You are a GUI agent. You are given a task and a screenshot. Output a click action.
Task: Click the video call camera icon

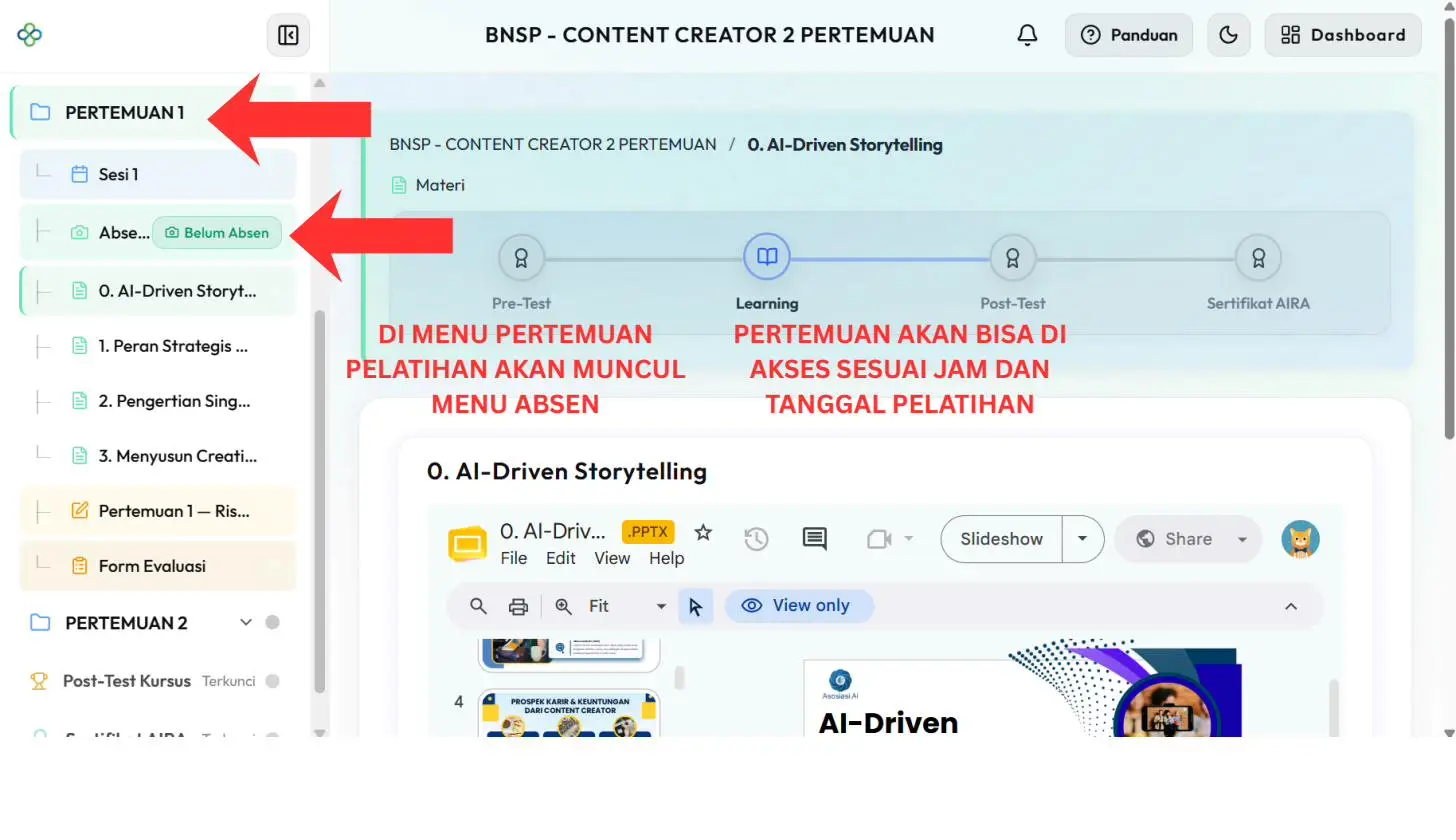pos(878,539)
